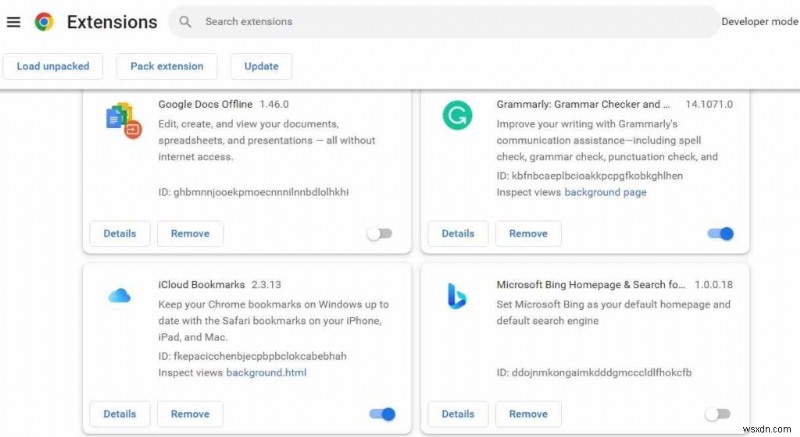The height and width of the screenshot is (437, 800).
Task: Click the iCloud Bookmarks cloud icon
Action: coord(119,296)
